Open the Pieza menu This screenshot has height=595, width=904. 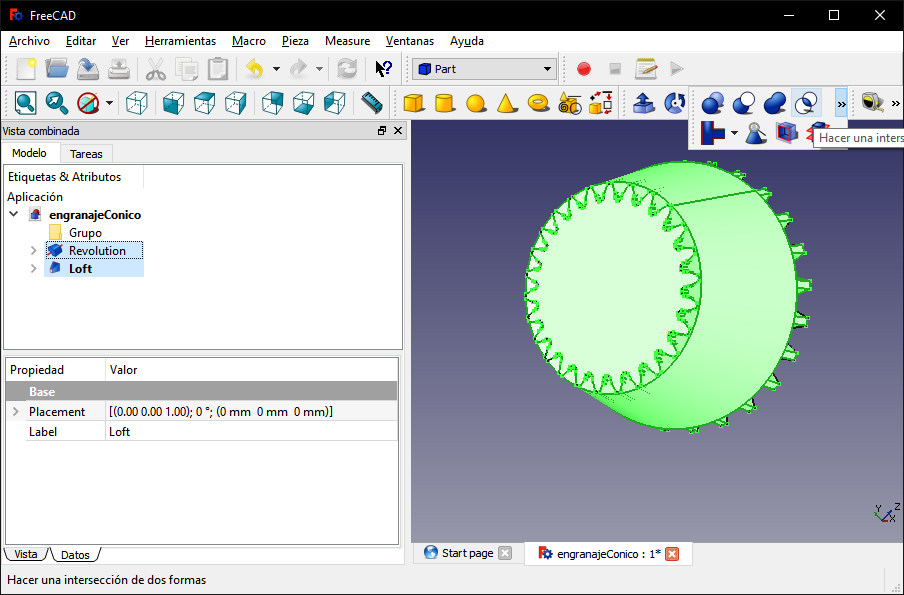tap(295, 41)
